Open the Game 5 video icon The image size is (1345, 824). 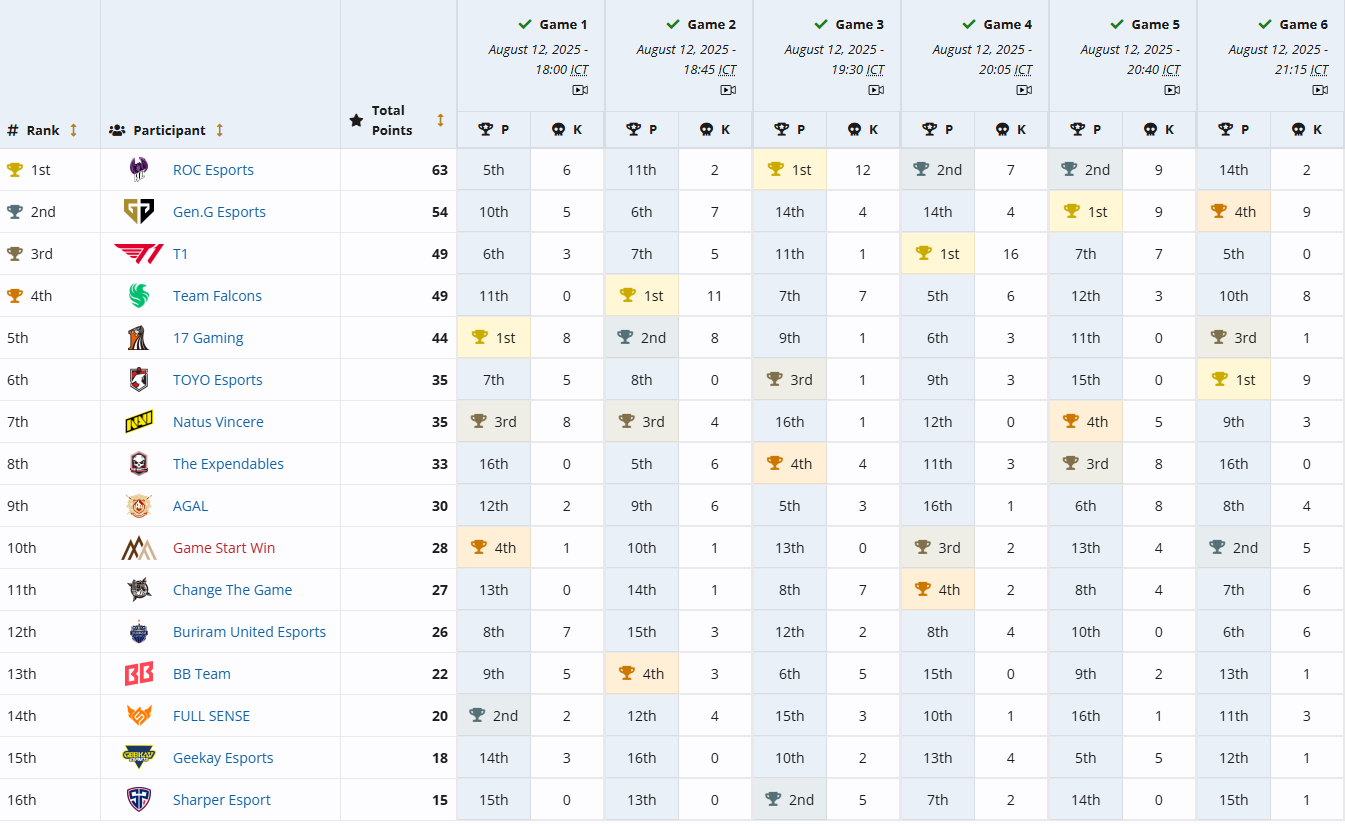[1172, 90]
